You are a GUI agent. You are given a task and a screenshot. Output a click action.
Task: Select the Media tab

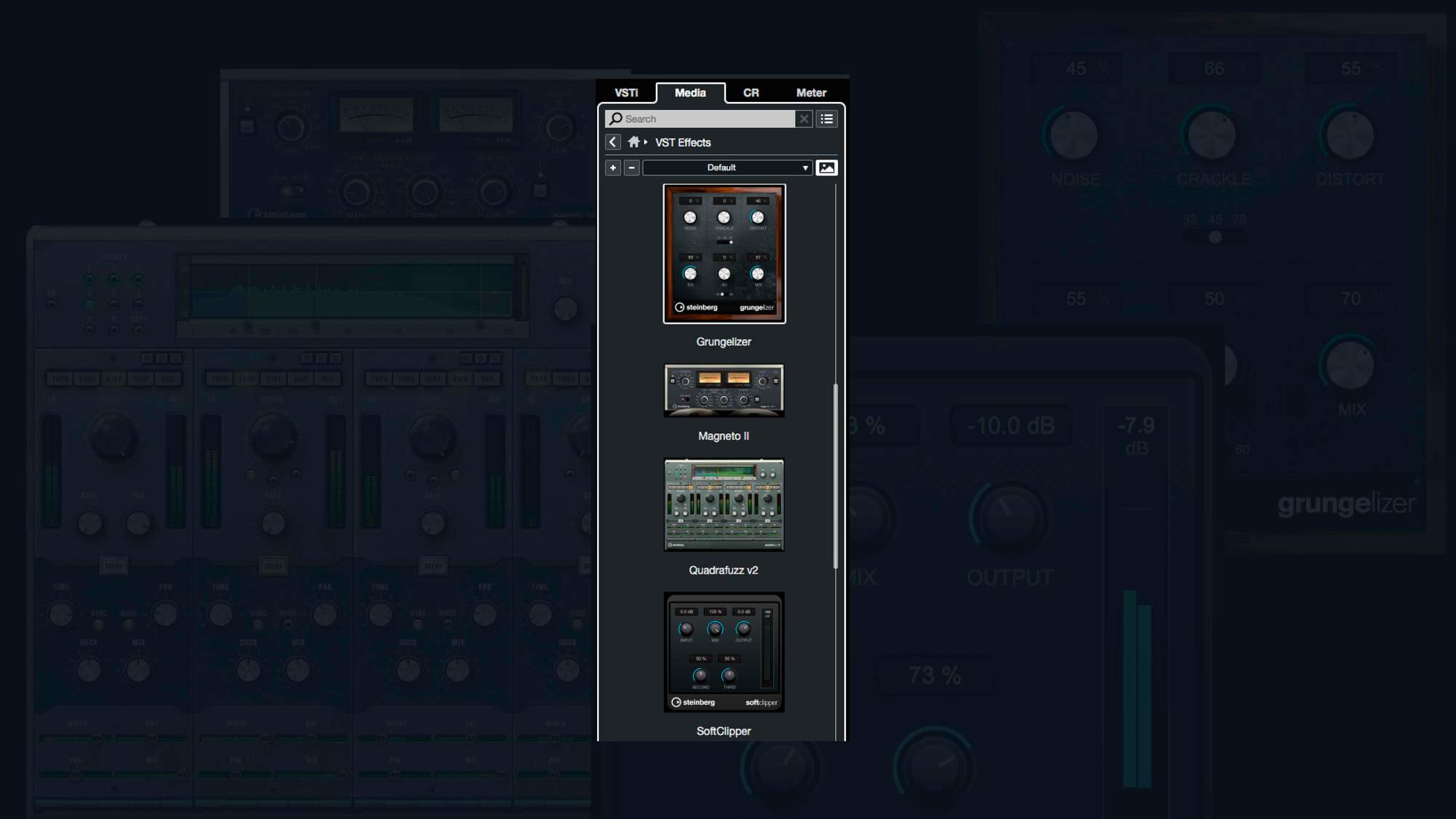pyautogui.click(x=690, y=92)
